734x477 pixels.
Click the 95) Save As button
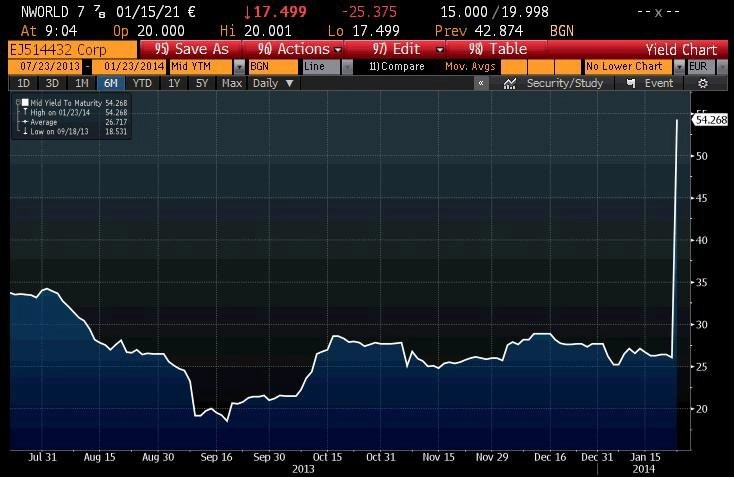[191, 49]
